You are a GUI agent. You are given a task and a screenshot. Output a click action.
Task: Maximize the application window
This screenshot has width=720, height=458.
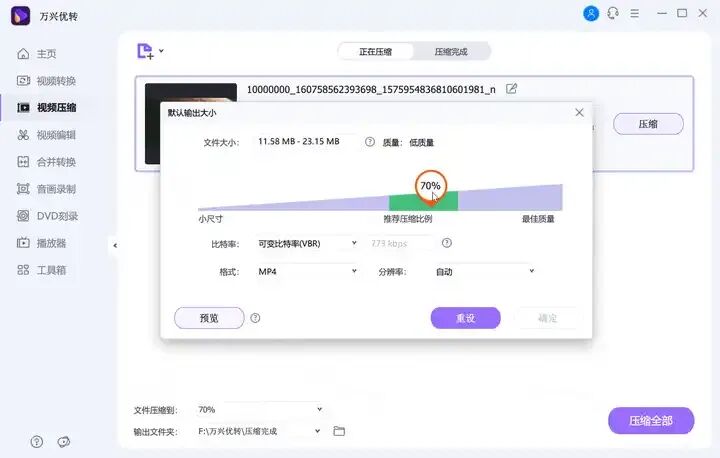point(682,13)
